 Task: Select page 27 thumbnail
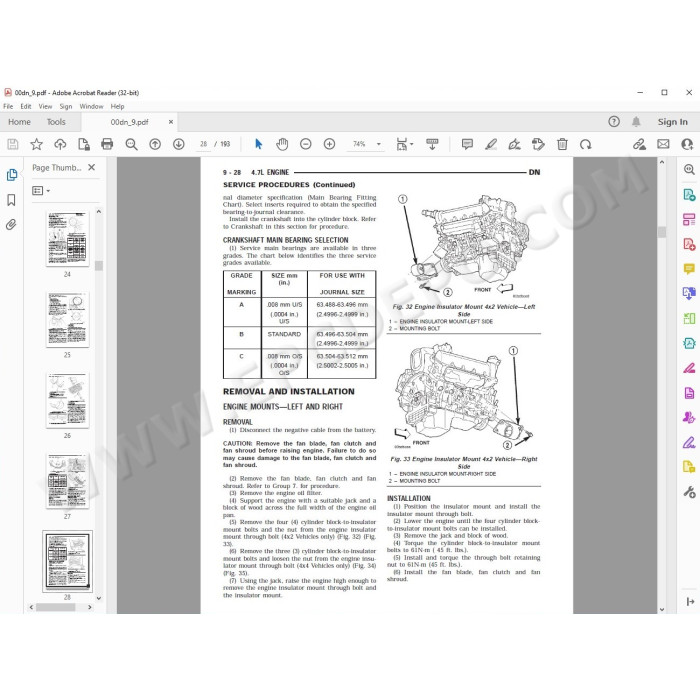point(67,481)
